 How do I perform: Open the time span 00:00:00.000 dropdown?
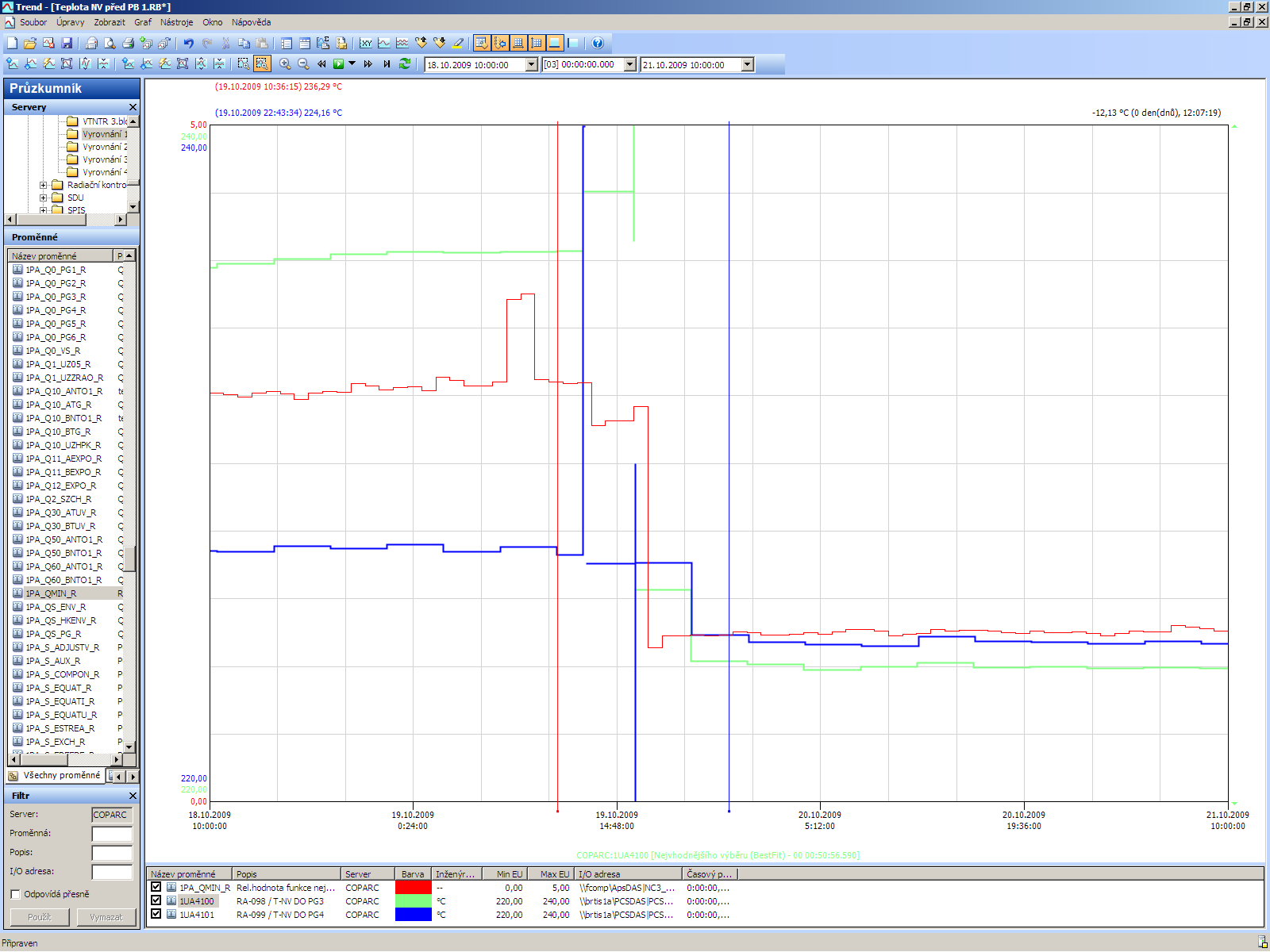[630, 65]
